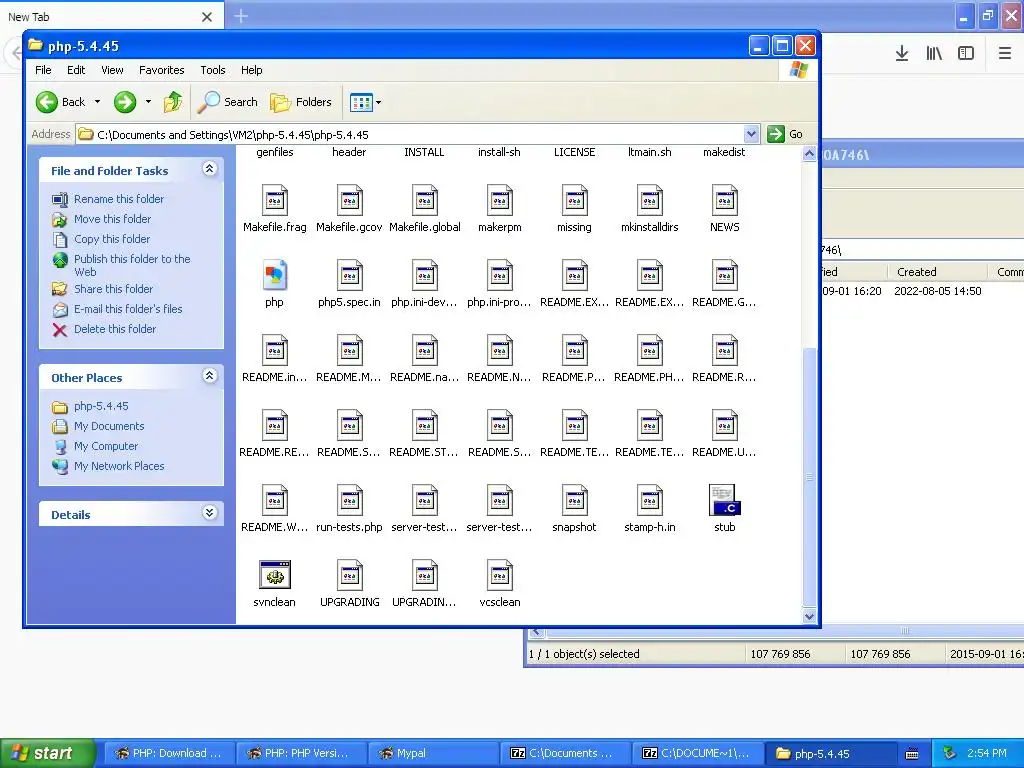This screenshot has height=768, width=1024.
Task: Select the UPGRADING file icon
Action: coord(349,575)
